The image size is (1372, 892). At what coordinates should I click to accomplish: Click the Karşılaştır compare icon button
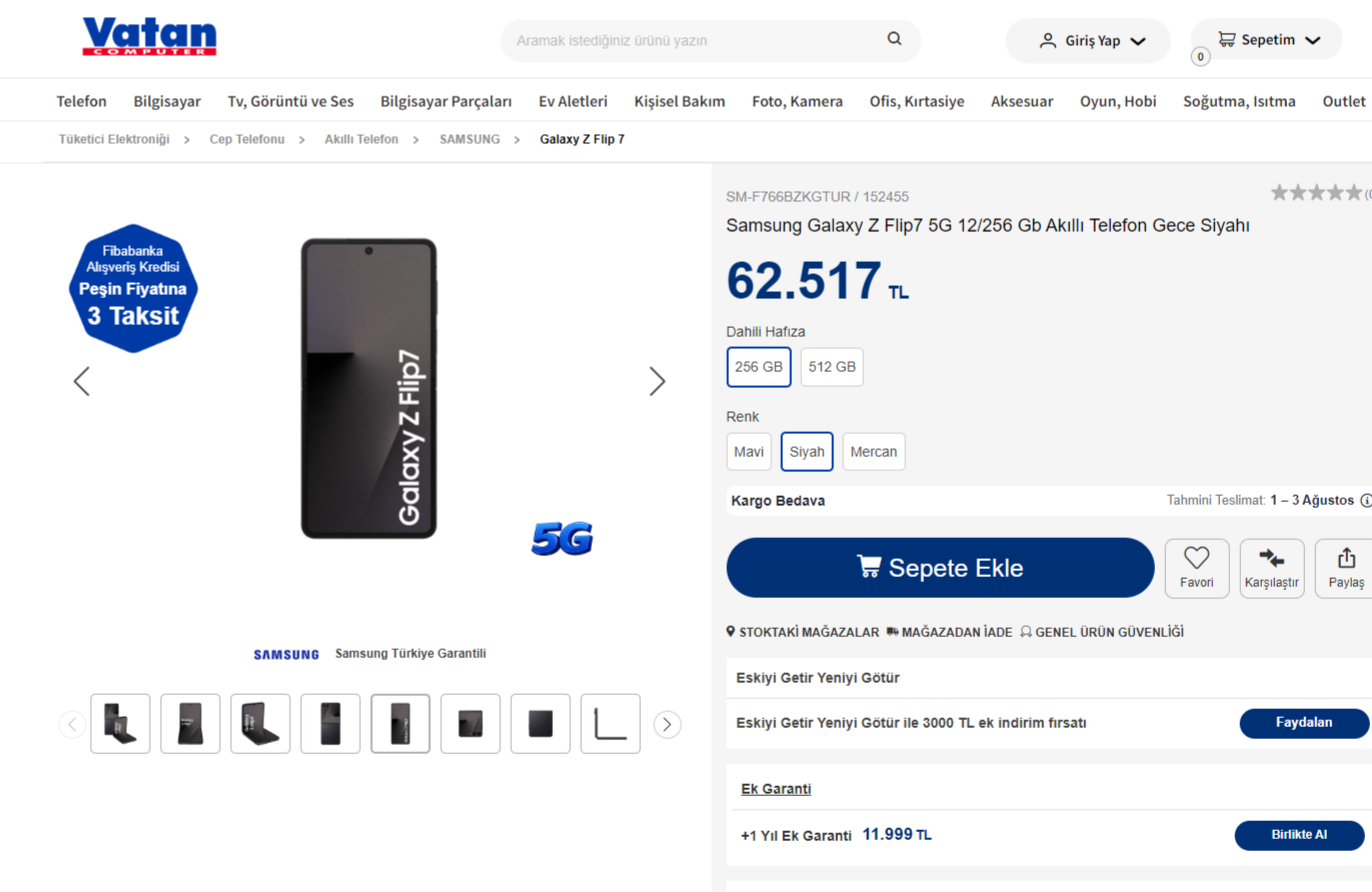[1271, 568]
